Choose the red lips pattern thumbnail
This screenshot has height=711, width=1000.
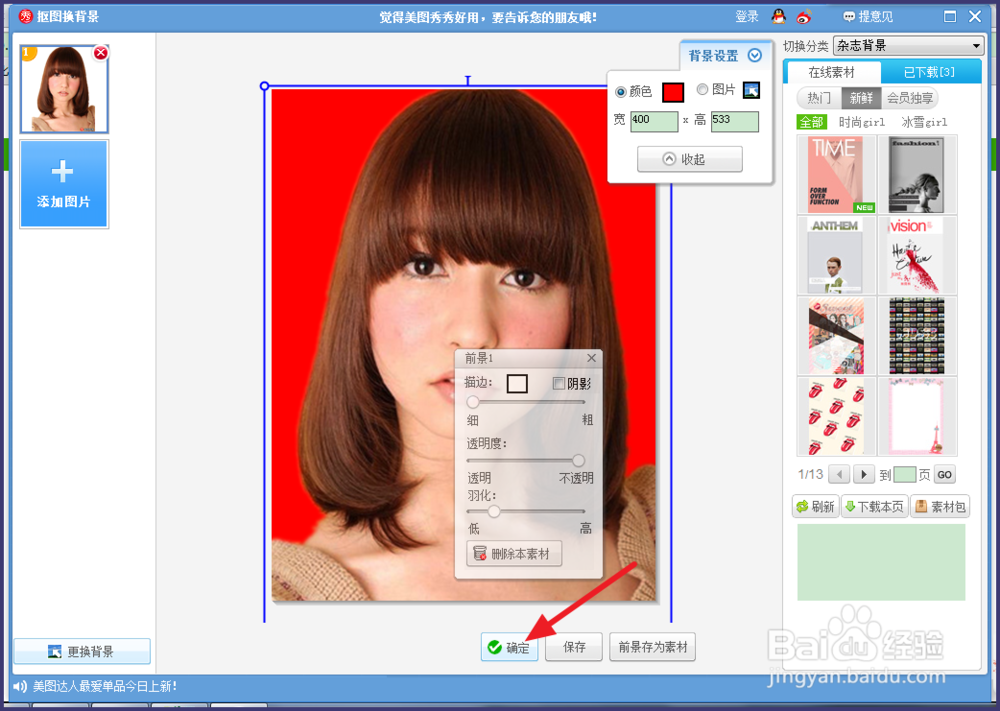point(836,416)
